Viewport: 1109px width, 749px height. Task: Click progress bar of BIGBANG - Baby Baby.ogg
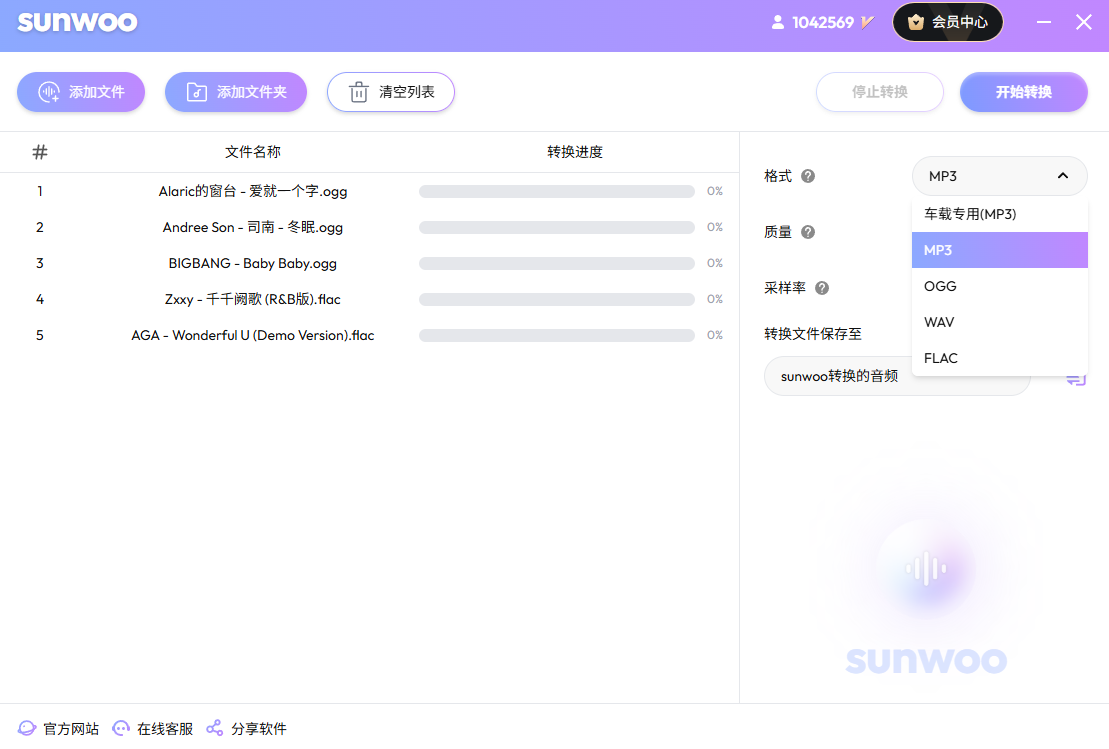coord(557,263)
